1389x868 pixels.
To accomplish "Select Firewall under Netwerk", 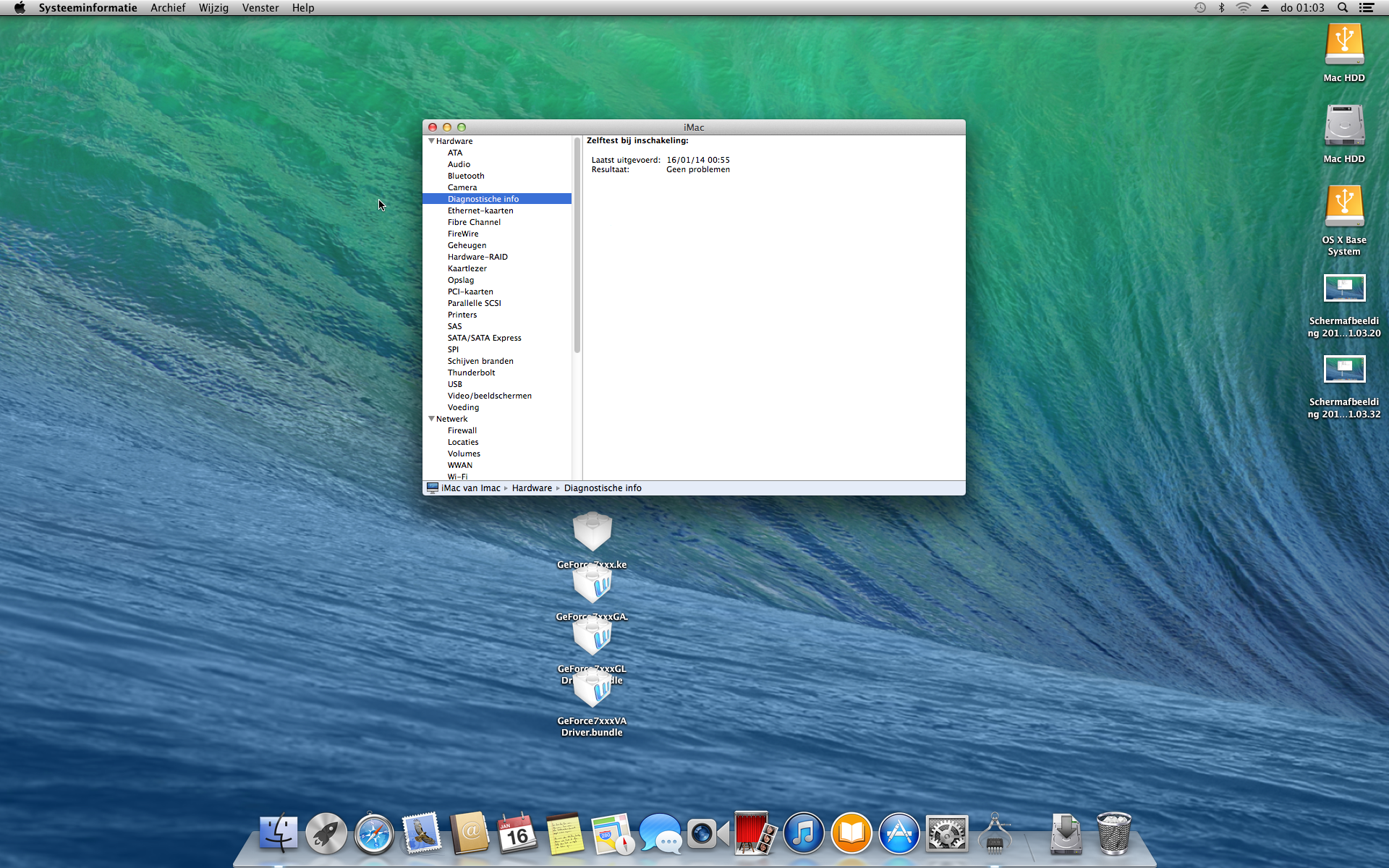I will pyautogui.click(x=462, y=430).
